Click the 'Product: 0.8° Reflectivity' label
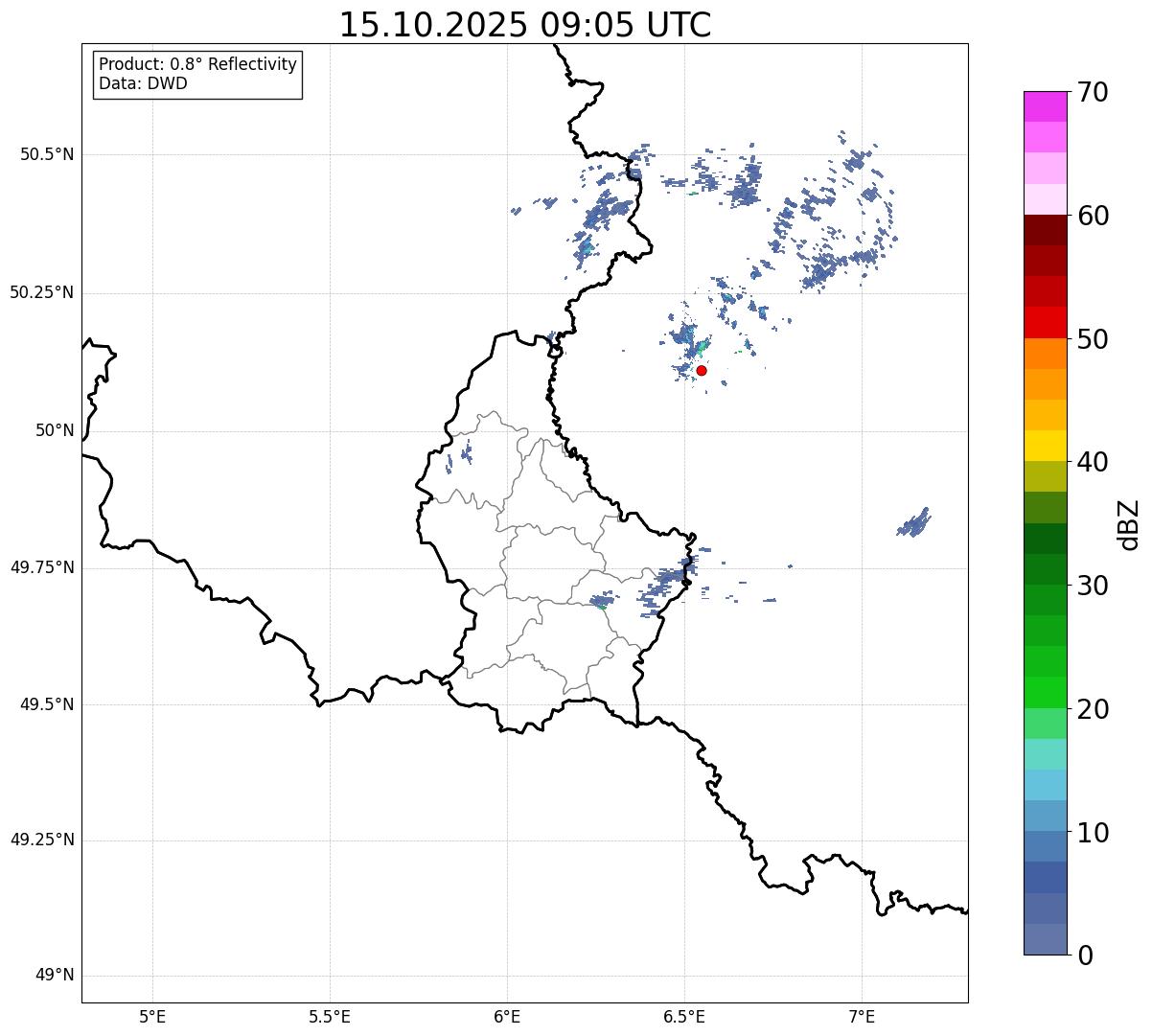Screen dimensions: 1152x1036 click(x=198, y=64)
